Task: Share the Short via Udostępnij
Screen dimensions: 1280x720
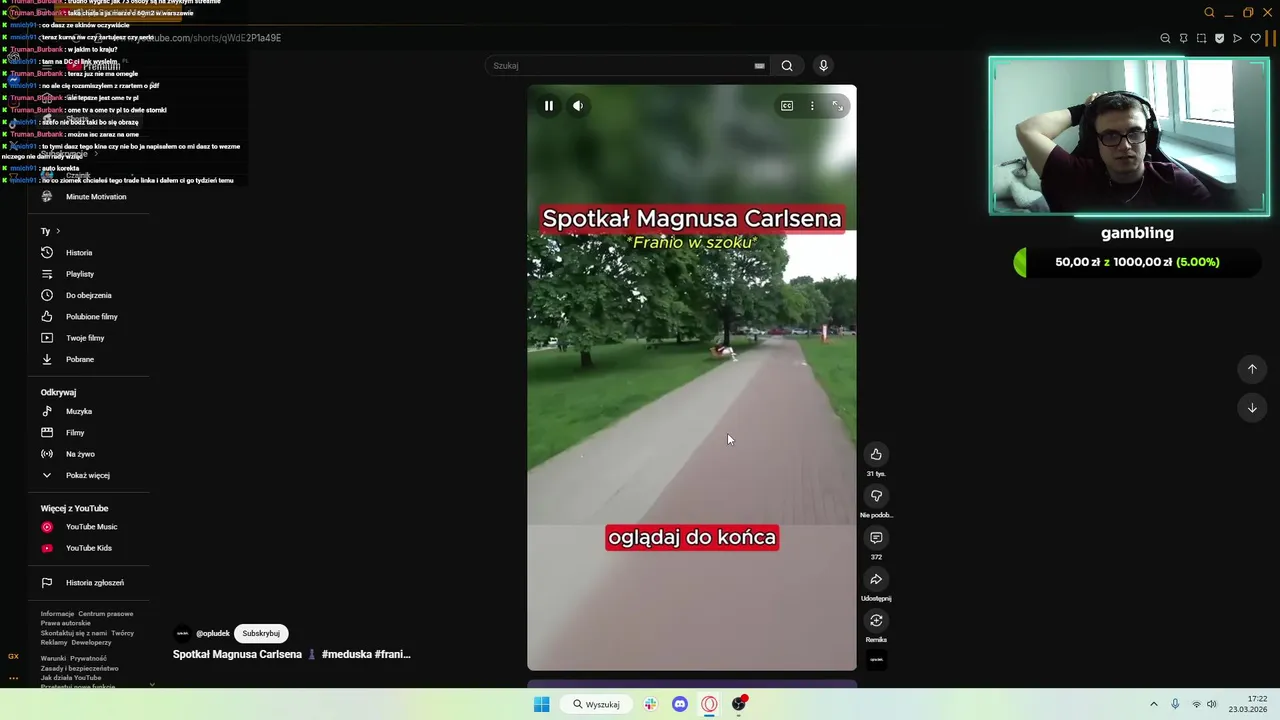Action: tap(876, 580)
